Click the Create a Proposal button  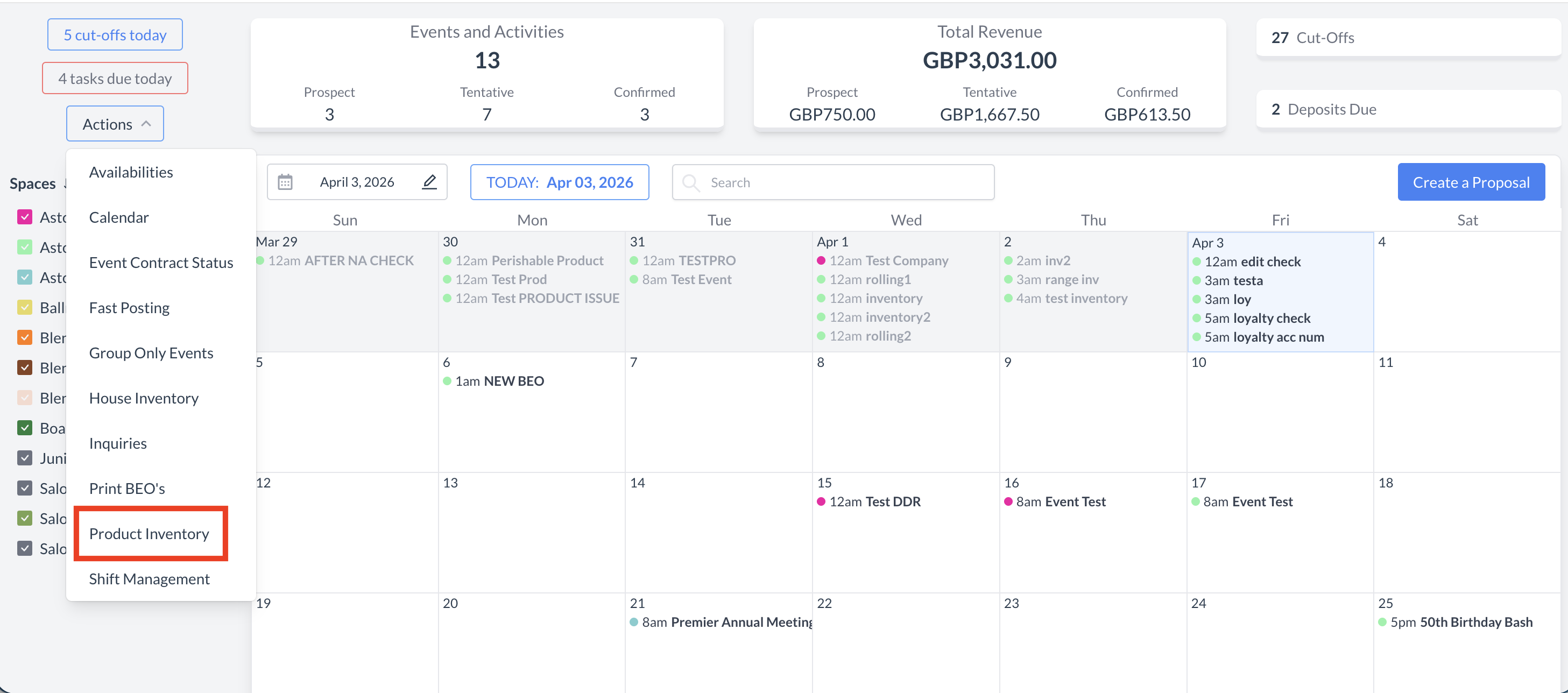[1471, 181]
